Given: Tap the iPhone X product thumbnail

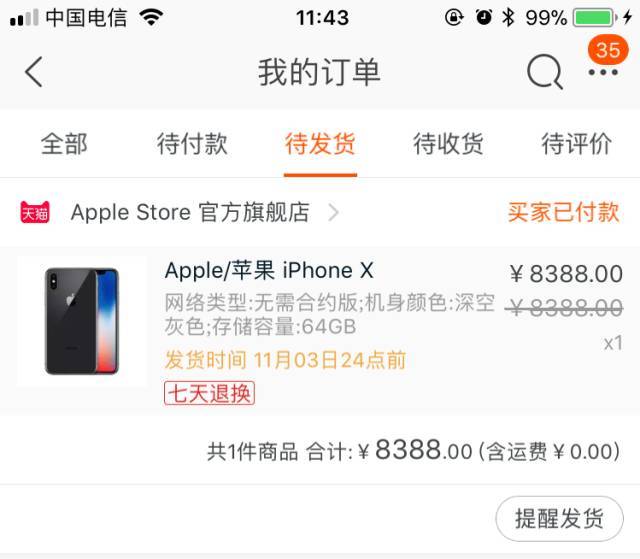Looking at the screenshot, I should (x=82, y=321).
